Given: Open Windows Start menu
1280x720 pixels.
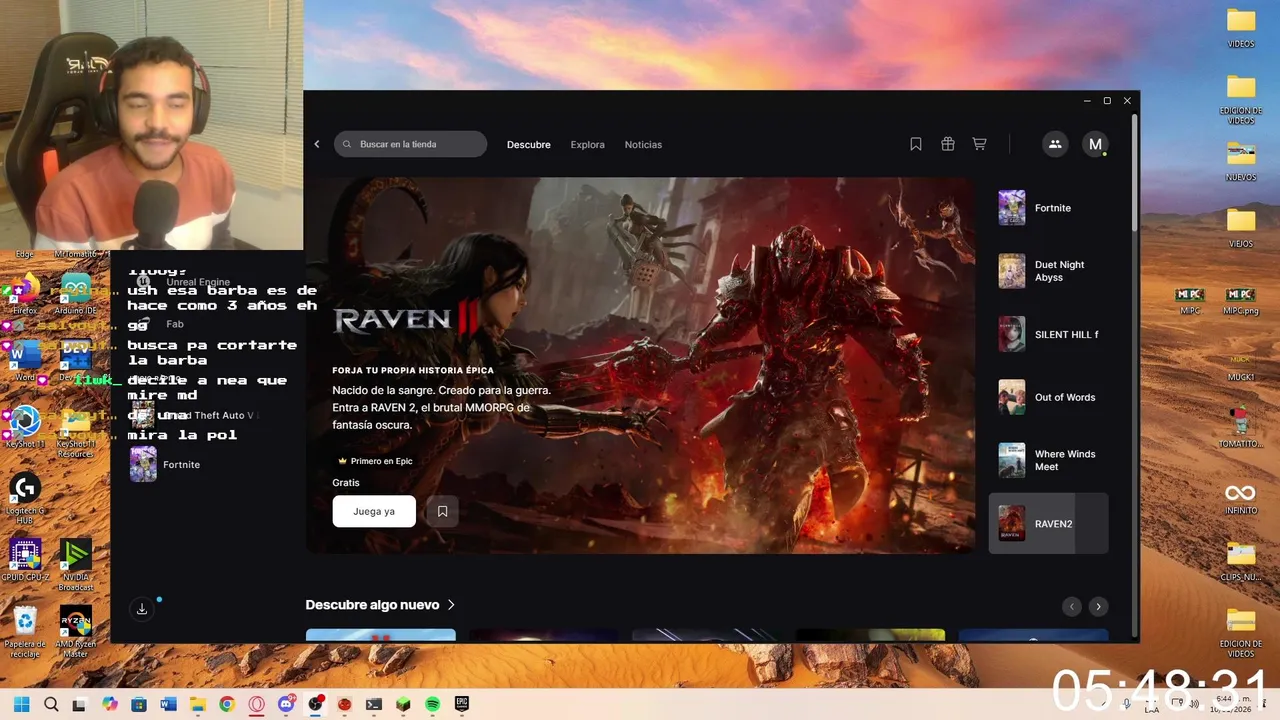Looking at the screenshot, I should (x=21, y=704).
